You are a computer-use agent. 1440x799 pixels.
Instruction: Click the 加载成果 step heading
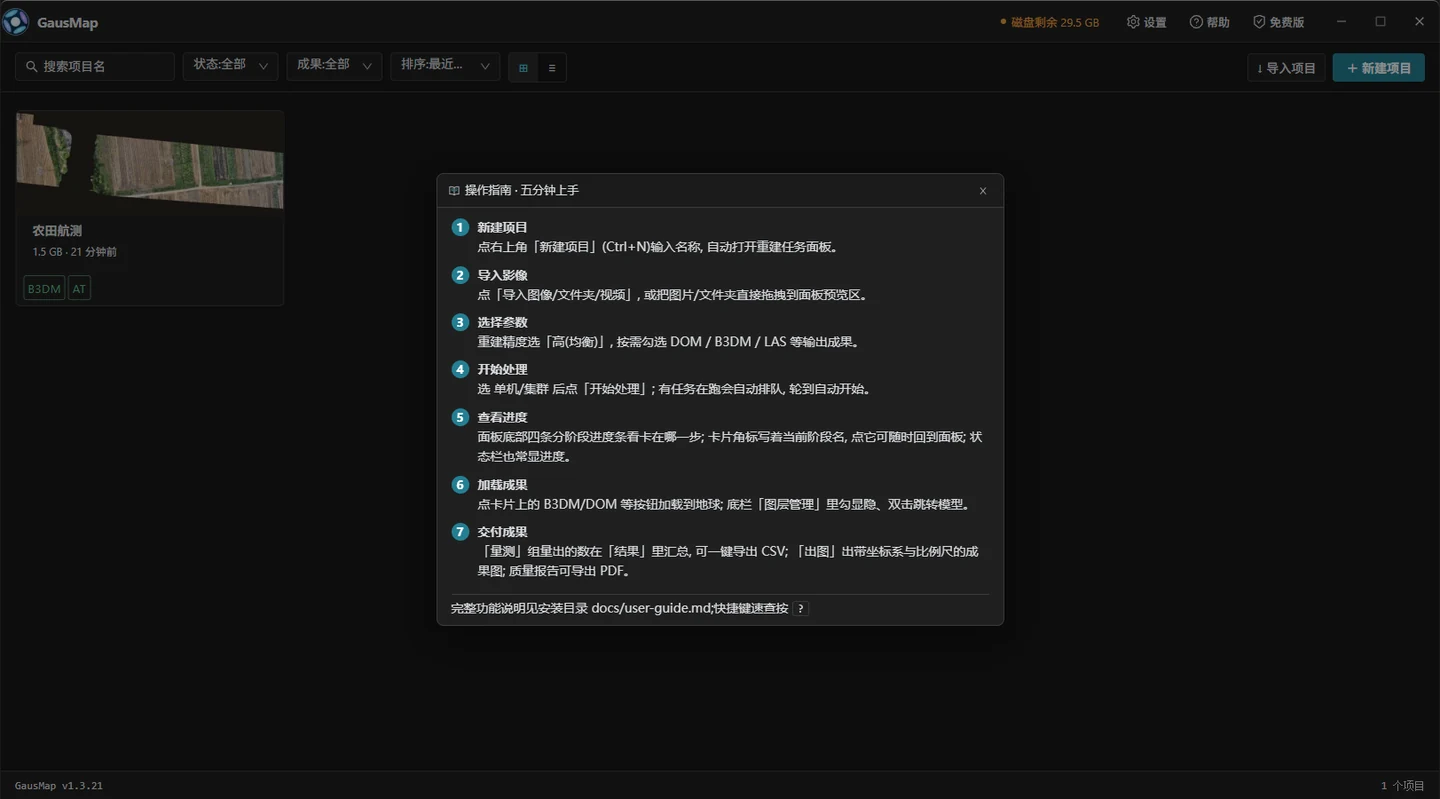[x=502, y=485]
